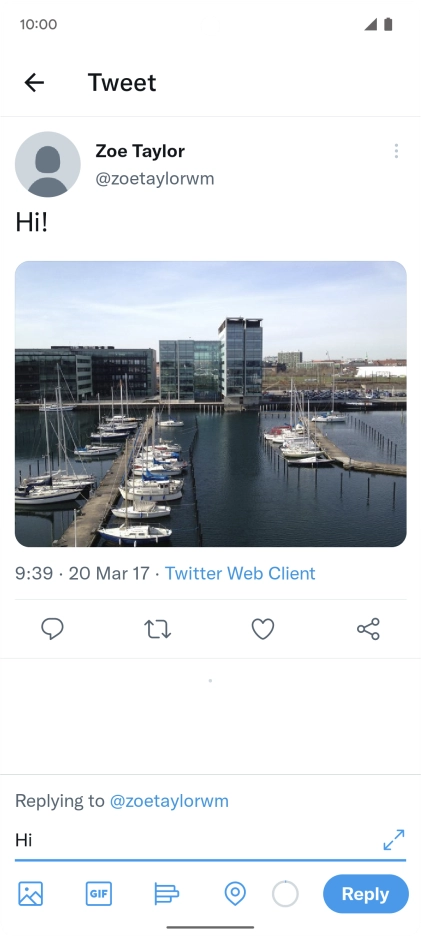Open the three-dot tweet options menu
Viewport: 421px width, 936px height.
click(x=396, y=151)
